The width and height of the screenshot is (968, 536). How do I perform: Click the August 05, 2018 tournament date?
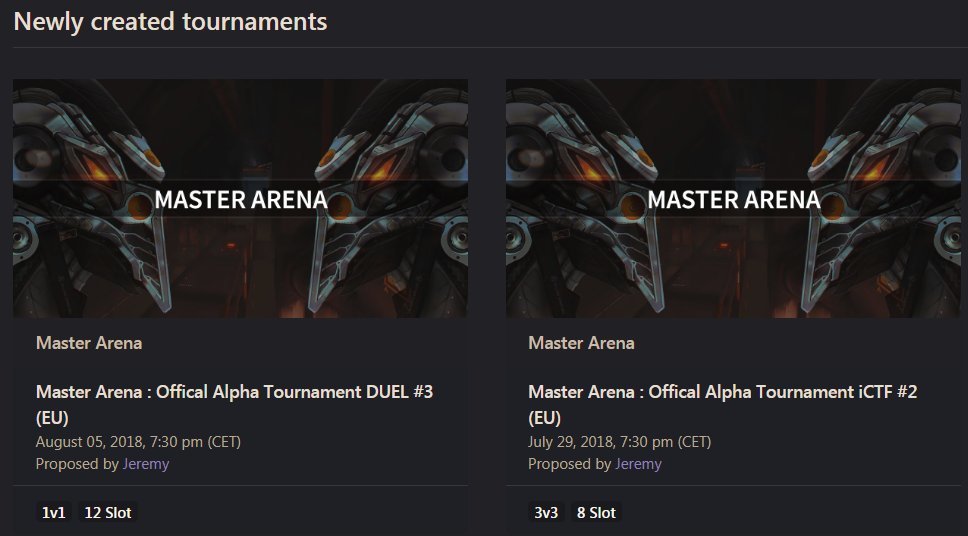[x=138, y=441]
